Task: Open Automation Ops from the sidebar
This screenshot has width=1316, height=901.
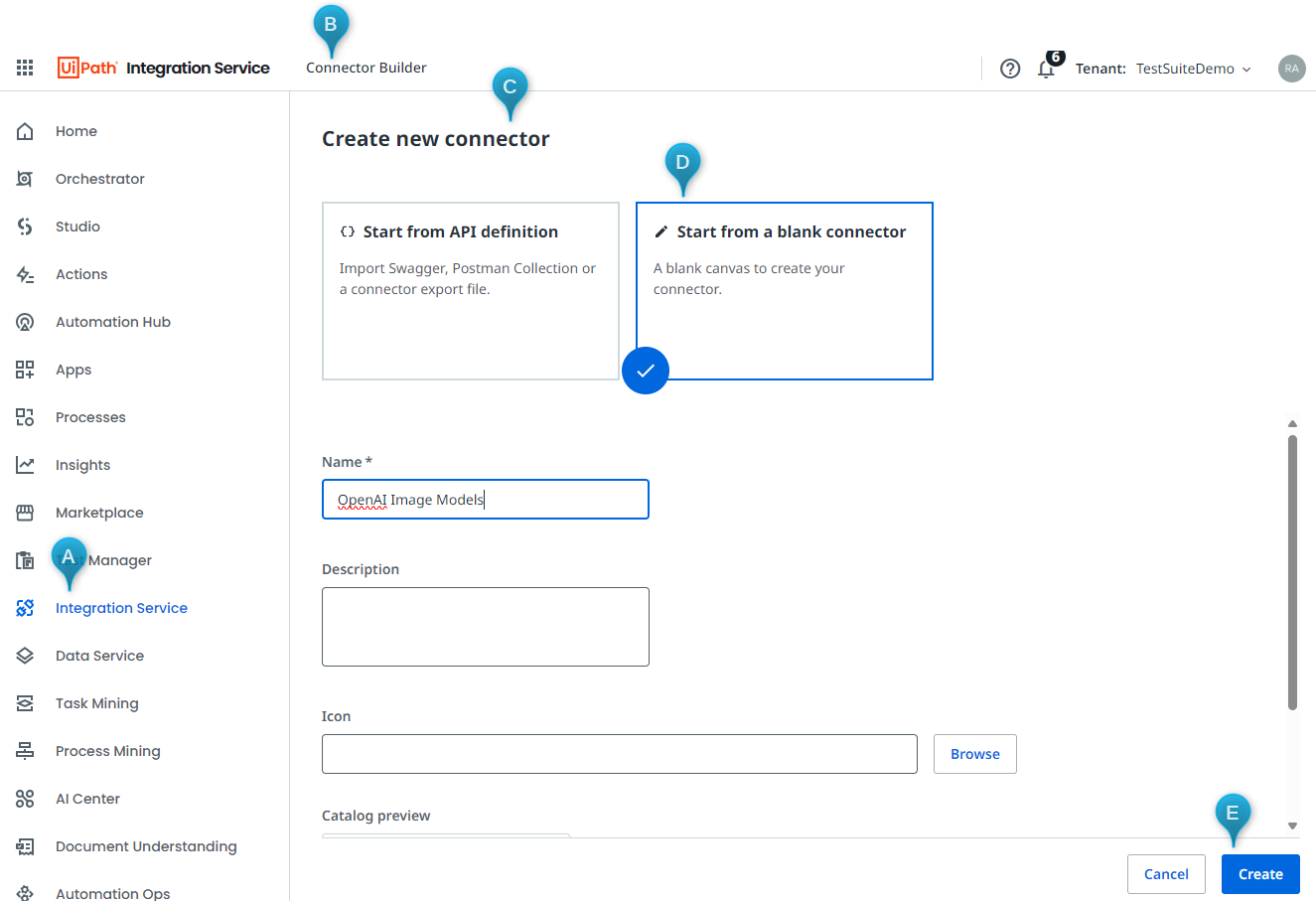Action: (x=113, y=893)
